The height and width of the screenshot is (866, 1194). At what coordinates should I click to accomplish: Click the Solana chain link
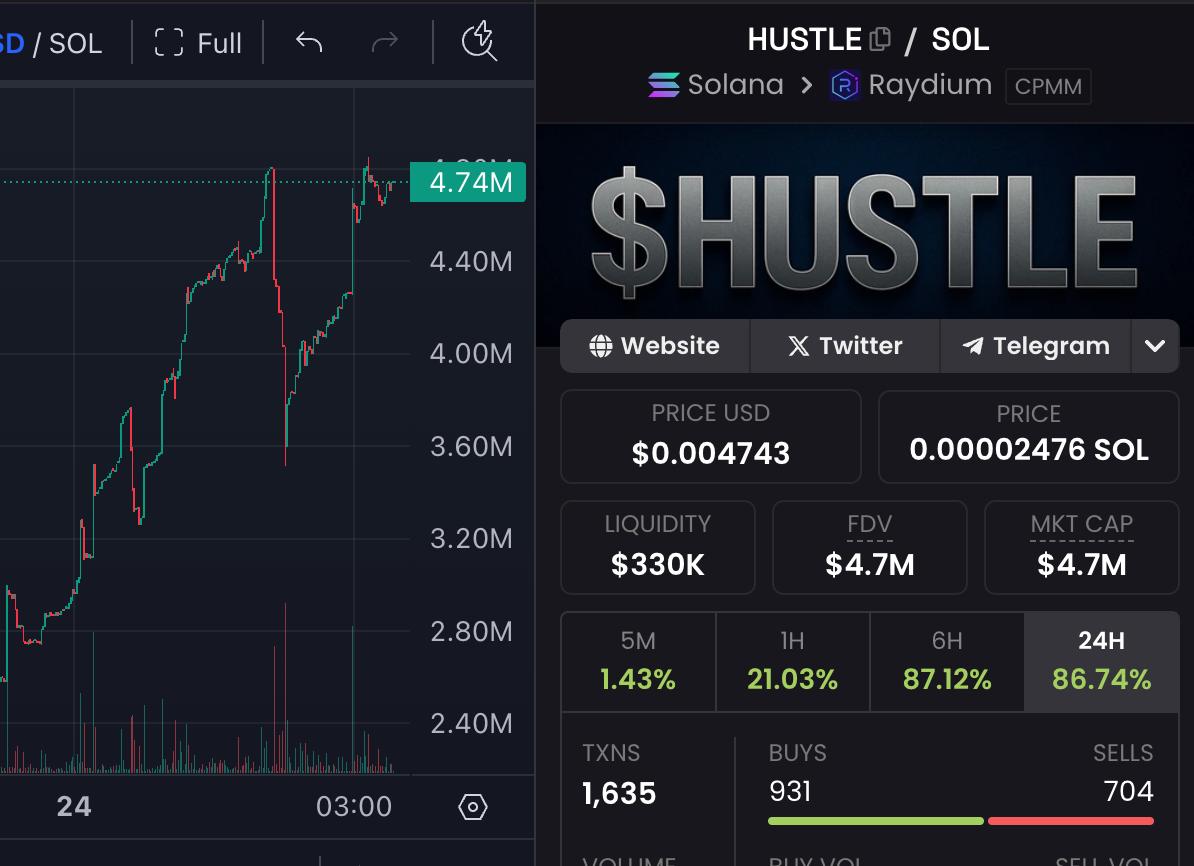(x=716, y=85)
